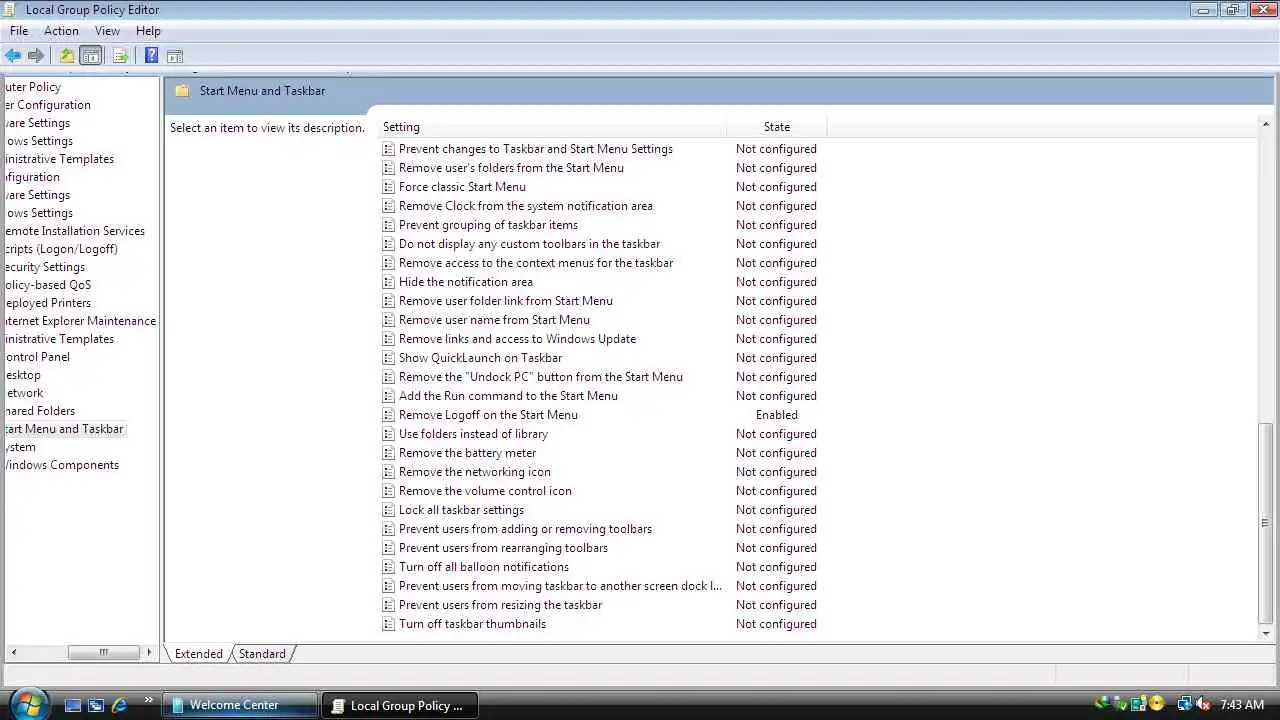Select Windows Components in the console tree
Viewport: 1280px width, 720px height.
[60, 465]
